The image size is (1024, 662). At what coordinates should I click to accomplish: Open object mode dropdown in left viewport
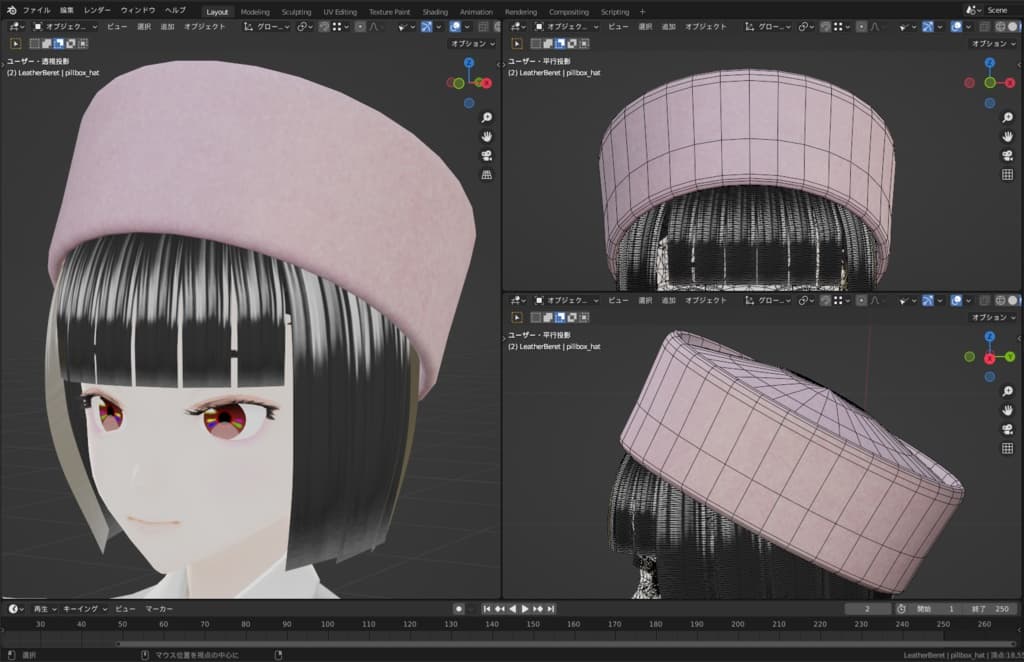click(x=64, y=27)
